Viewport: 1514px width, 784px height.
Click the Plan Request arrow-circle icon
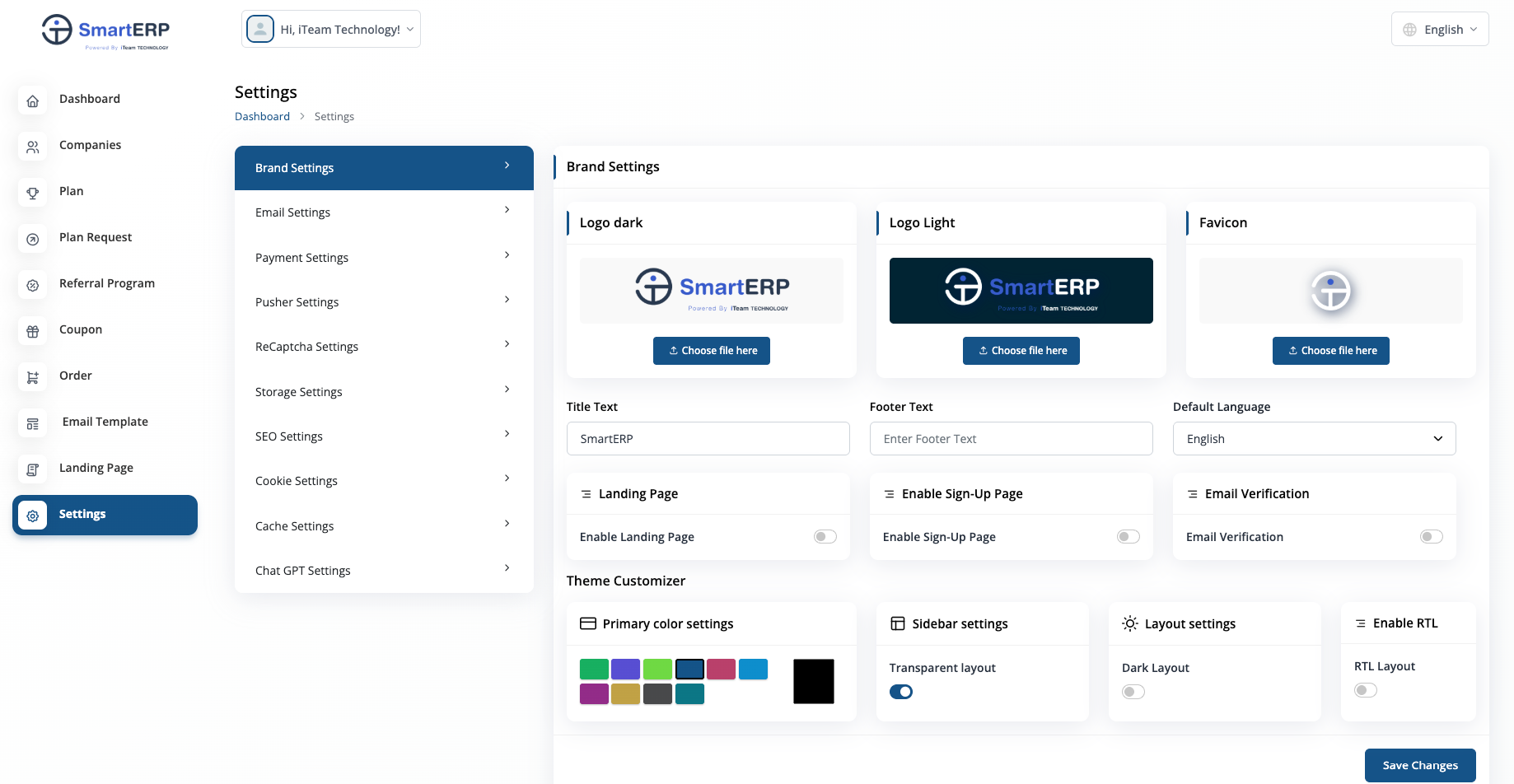tap(33, 239)
